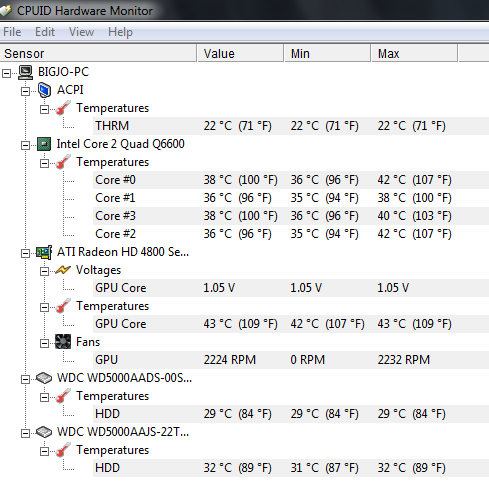
Task: Click the WD5000AADS hard drive icon
Action: click(44, 378)
